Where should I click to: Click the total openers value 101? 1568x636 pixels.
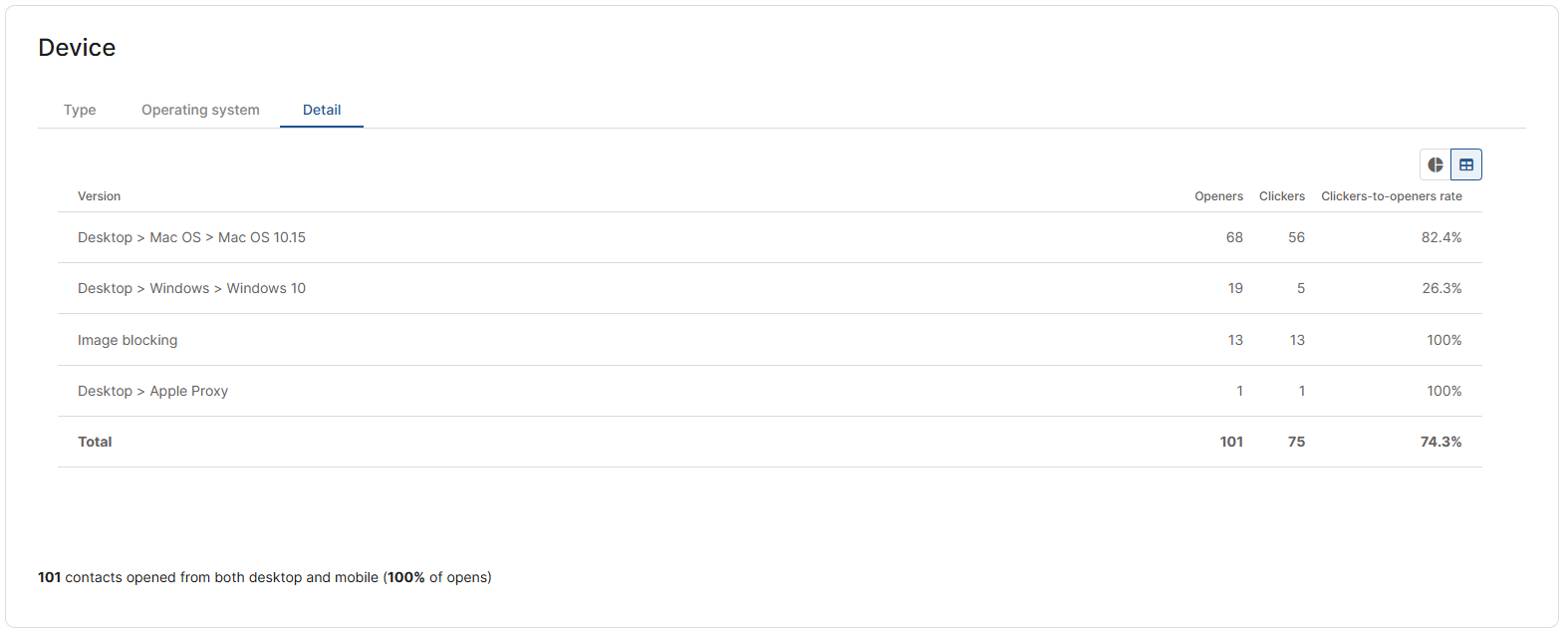coord(1231,442)
